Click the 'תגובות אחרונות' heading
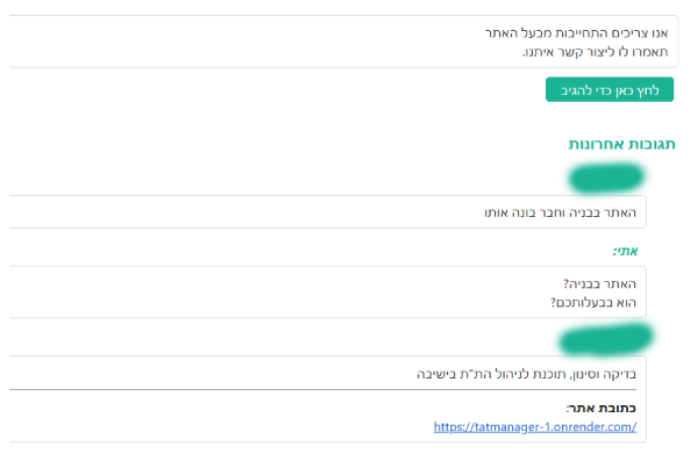Viewport: 694px width, 464px height. [x=622, y=144]
